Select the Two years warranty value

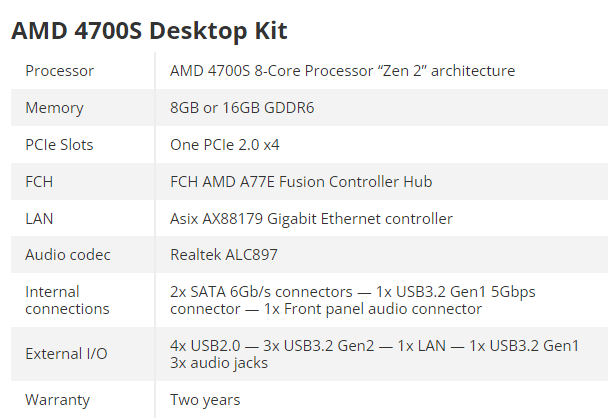pyautogui.click(x=205, y=400)
